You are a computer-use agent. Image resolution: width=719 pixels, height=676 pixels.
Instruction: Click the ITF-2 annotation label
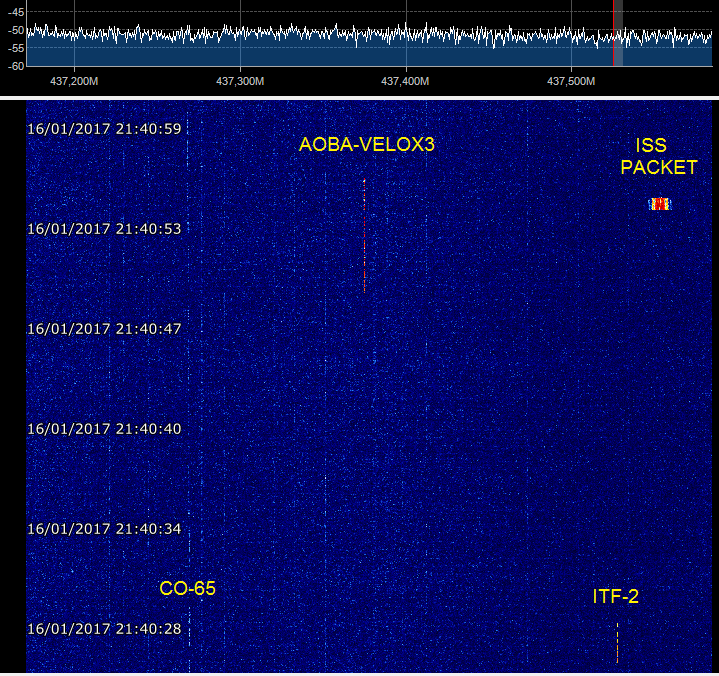click(615, 596)
